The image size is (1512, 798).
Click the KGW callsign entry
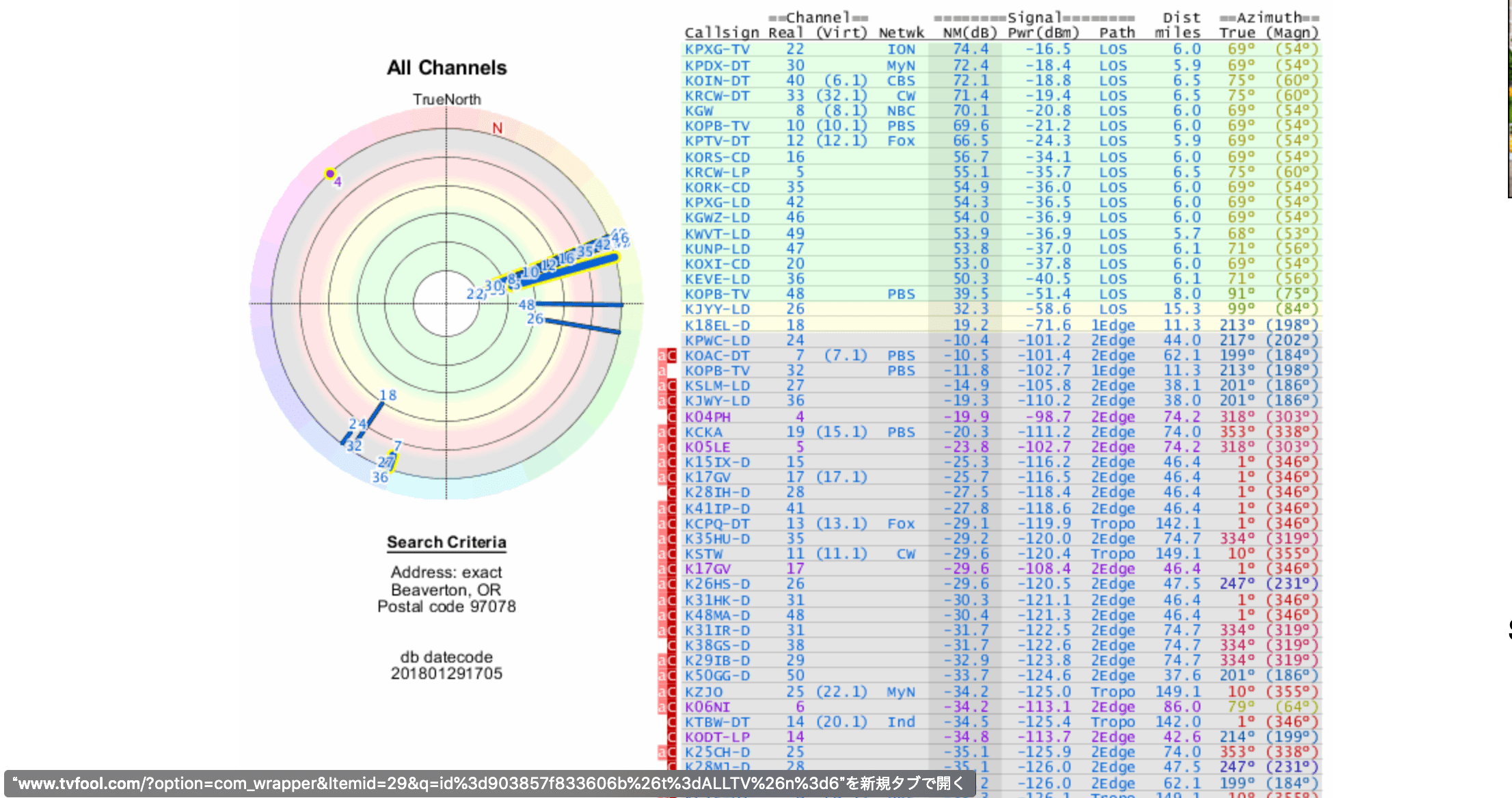(x=699, y=111)
